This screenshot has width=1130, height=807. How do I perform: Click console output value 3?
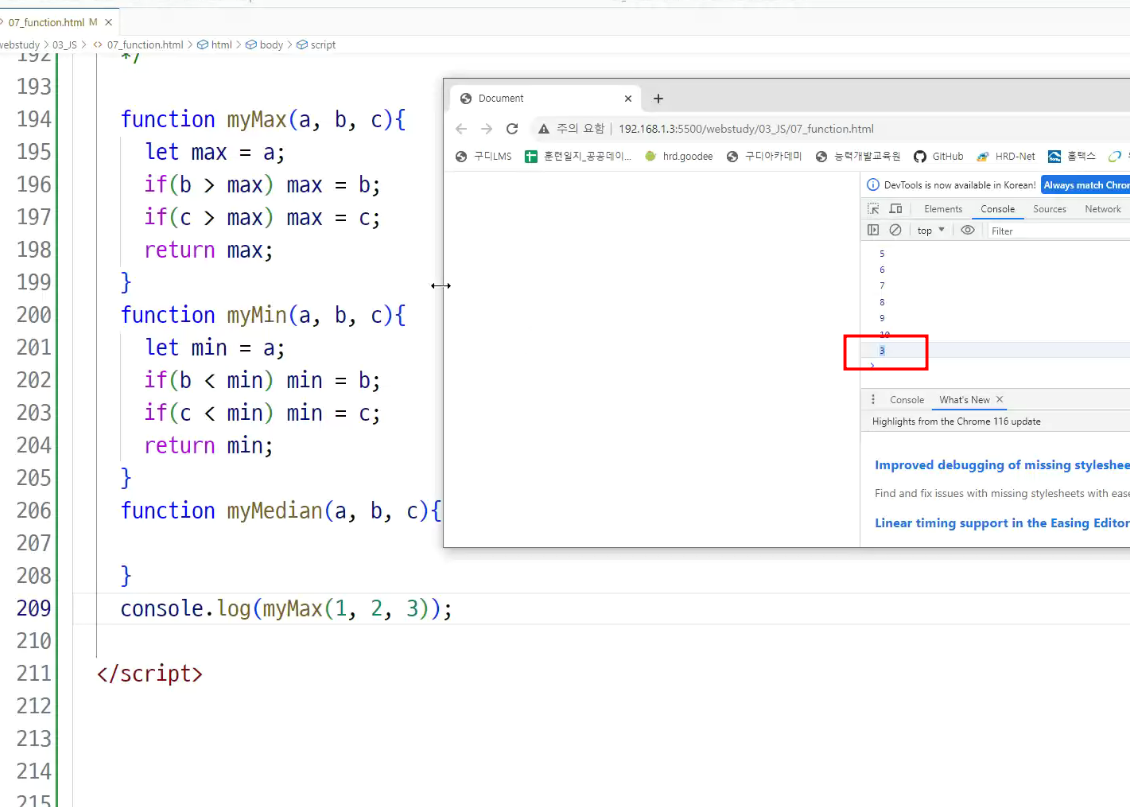coord(881,351)
